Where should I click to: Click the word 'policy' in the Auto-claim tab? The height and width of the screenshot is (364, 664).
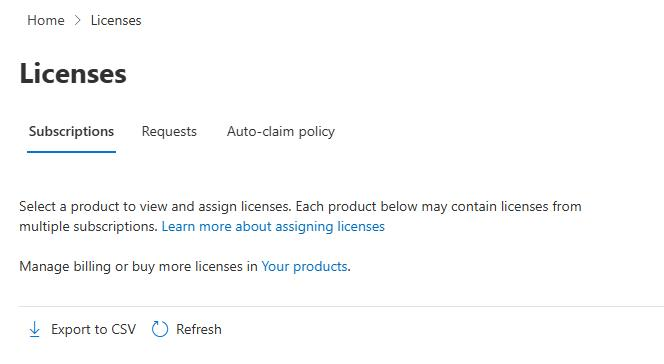(x=316, y=132)
